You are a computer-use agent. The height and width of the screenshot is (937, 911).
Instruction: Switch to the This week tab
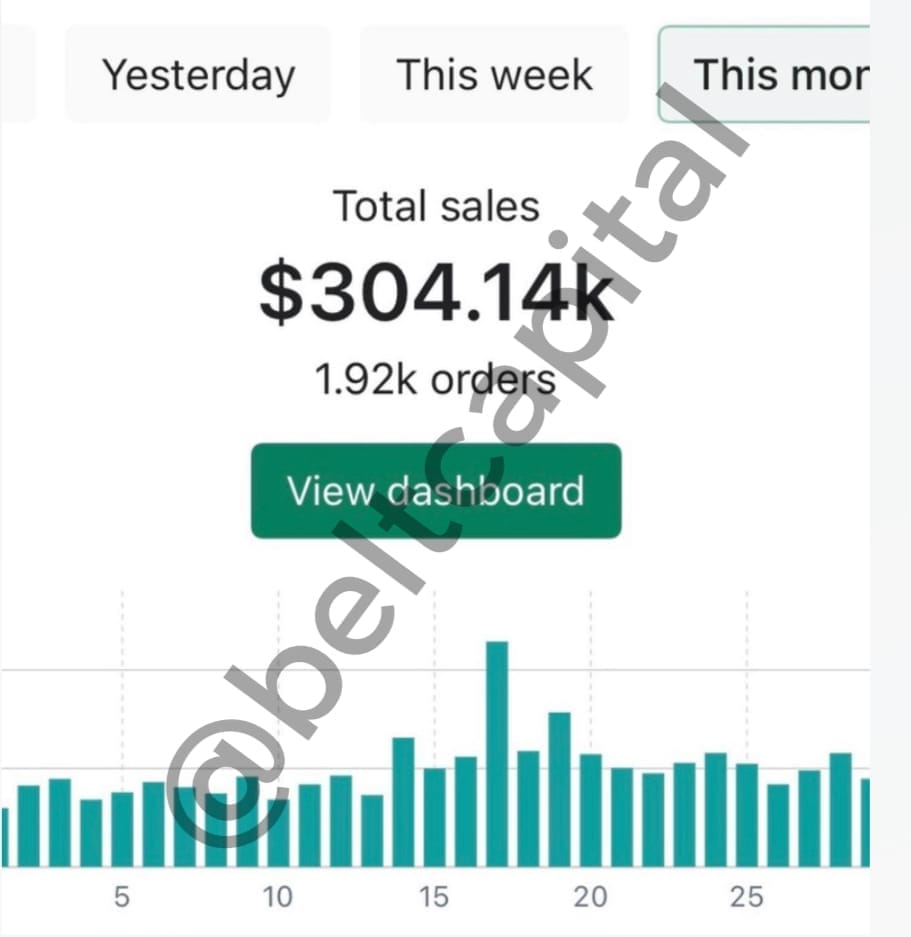click(494, 75)
